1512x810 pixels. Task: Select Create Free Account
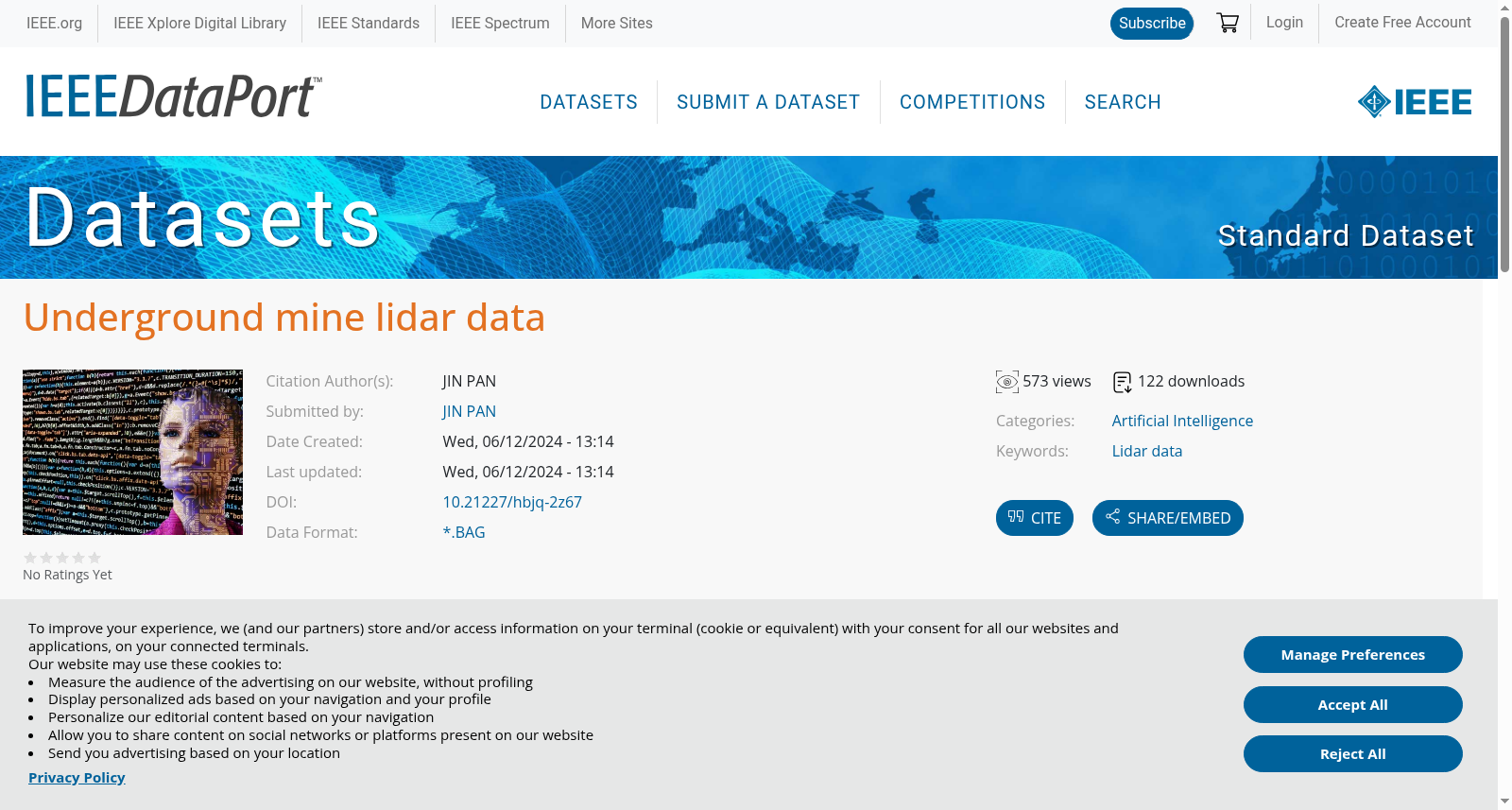1402,23
